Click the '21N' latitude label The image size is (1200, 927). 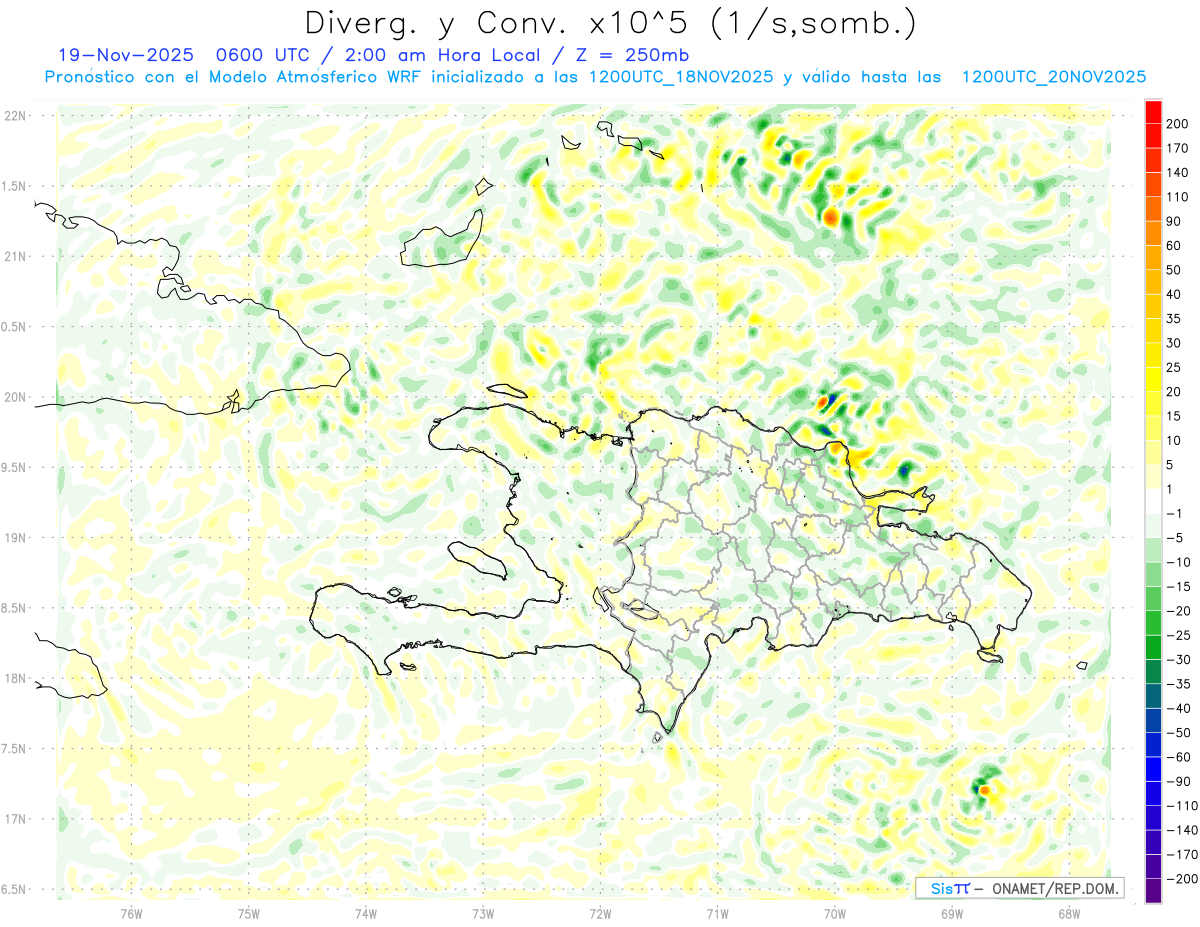[15, 257]
